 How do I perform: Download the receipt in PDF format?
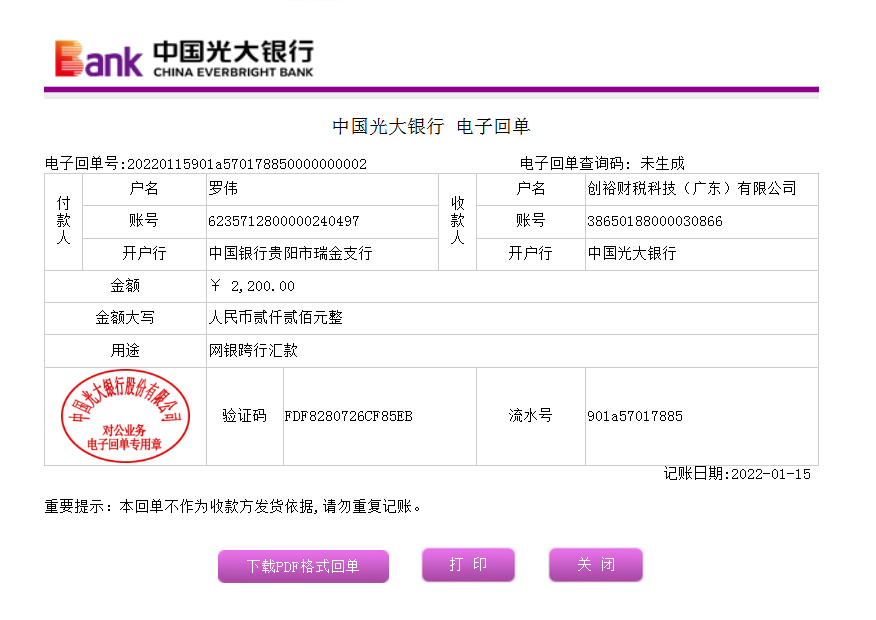pos(303,566)
